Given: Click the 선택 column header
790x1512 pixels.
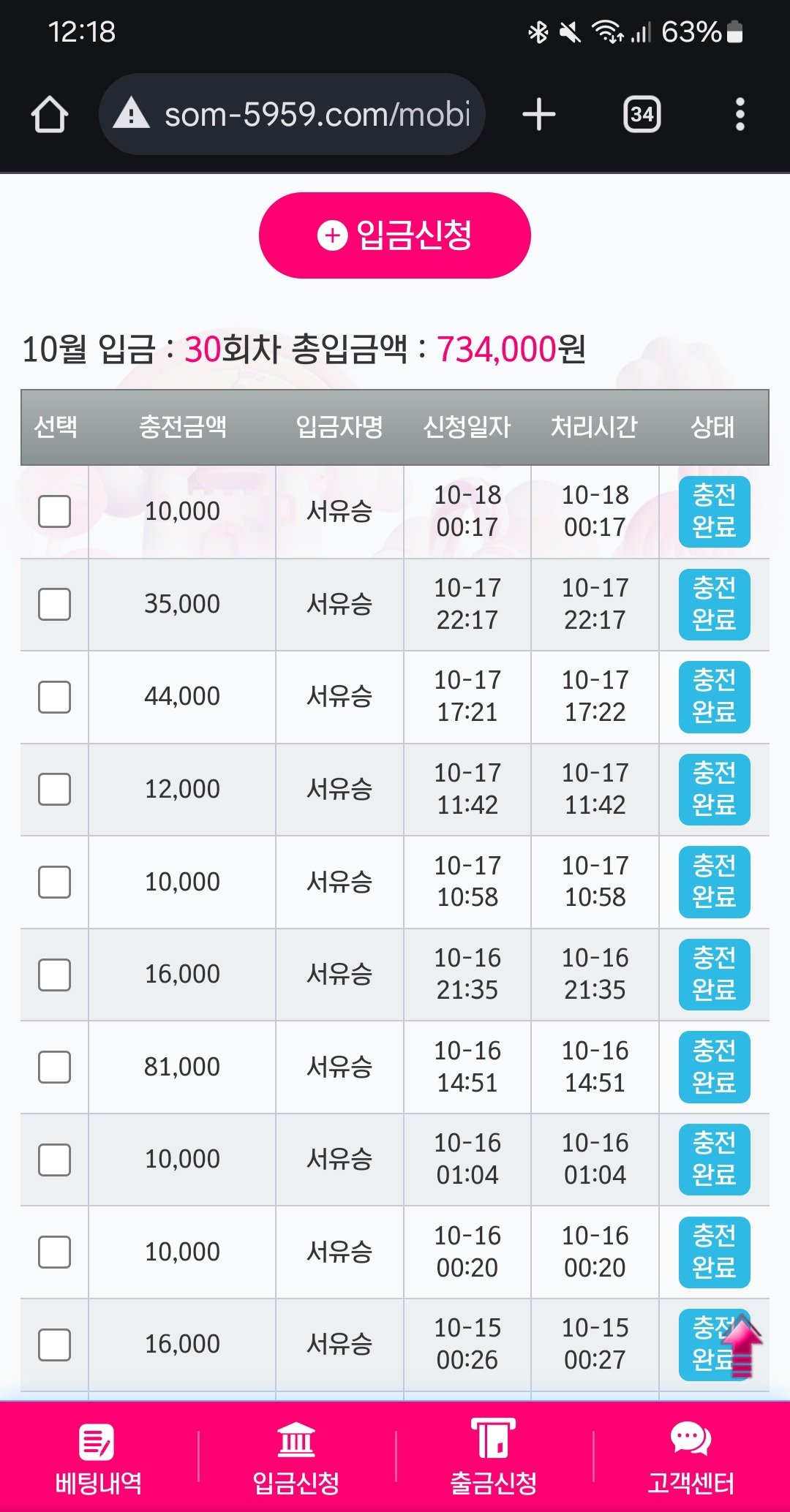Looking at the screenshot, I should click(56, 427).
